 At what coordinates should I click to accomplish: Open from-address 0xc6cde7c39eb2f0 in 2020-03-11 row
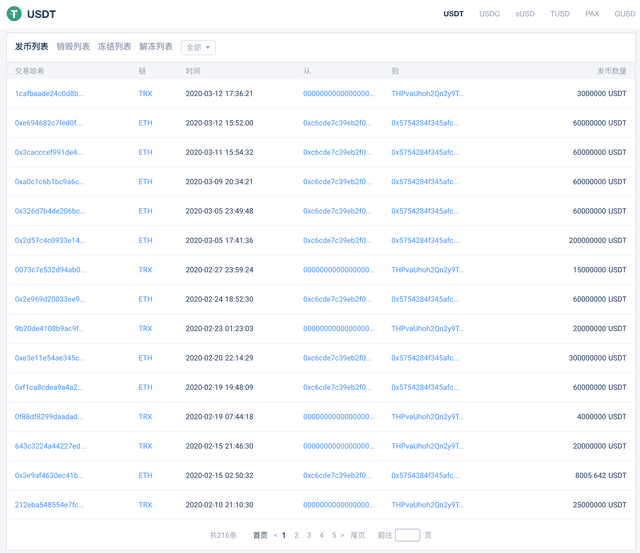tap(337, 152)
